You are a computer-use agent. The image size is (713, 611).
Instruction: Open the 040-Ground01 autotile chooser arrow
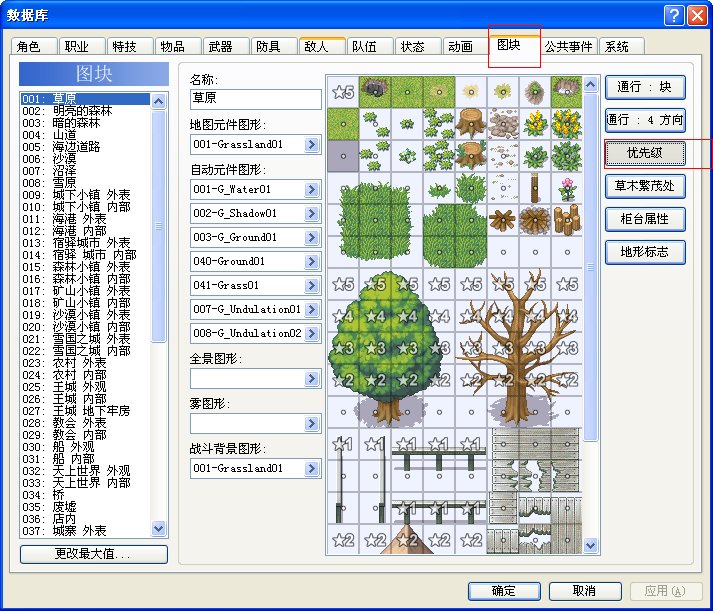click(311, 261)
